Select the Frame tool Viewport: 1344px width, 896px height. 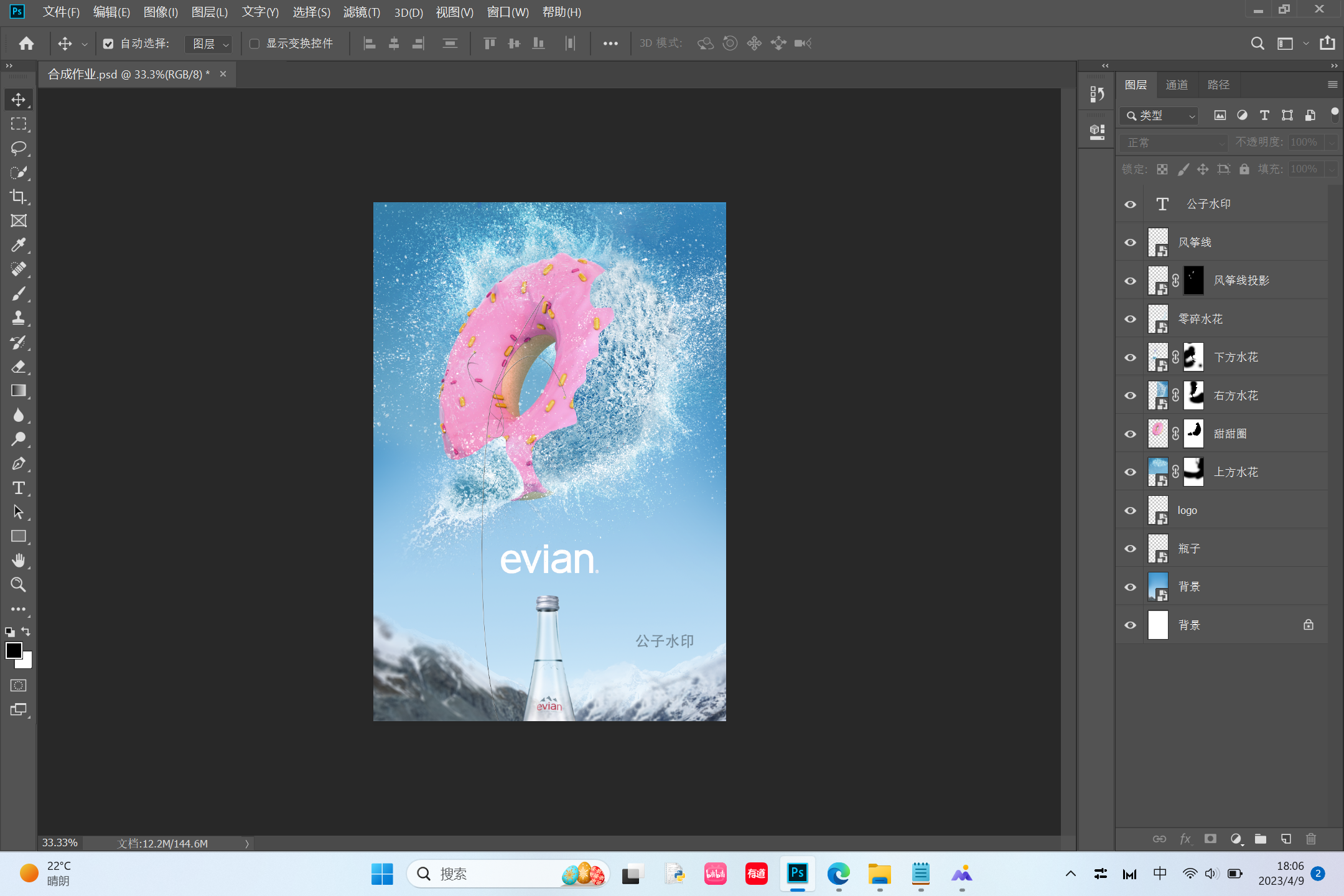click(x=19, y=221)
